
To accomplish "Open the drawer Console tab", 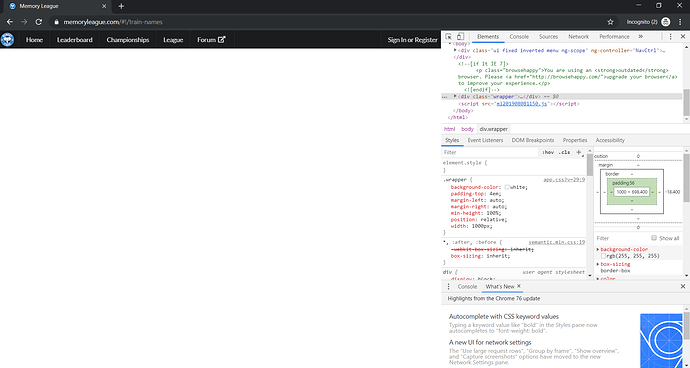I will [x=467, y=287].
